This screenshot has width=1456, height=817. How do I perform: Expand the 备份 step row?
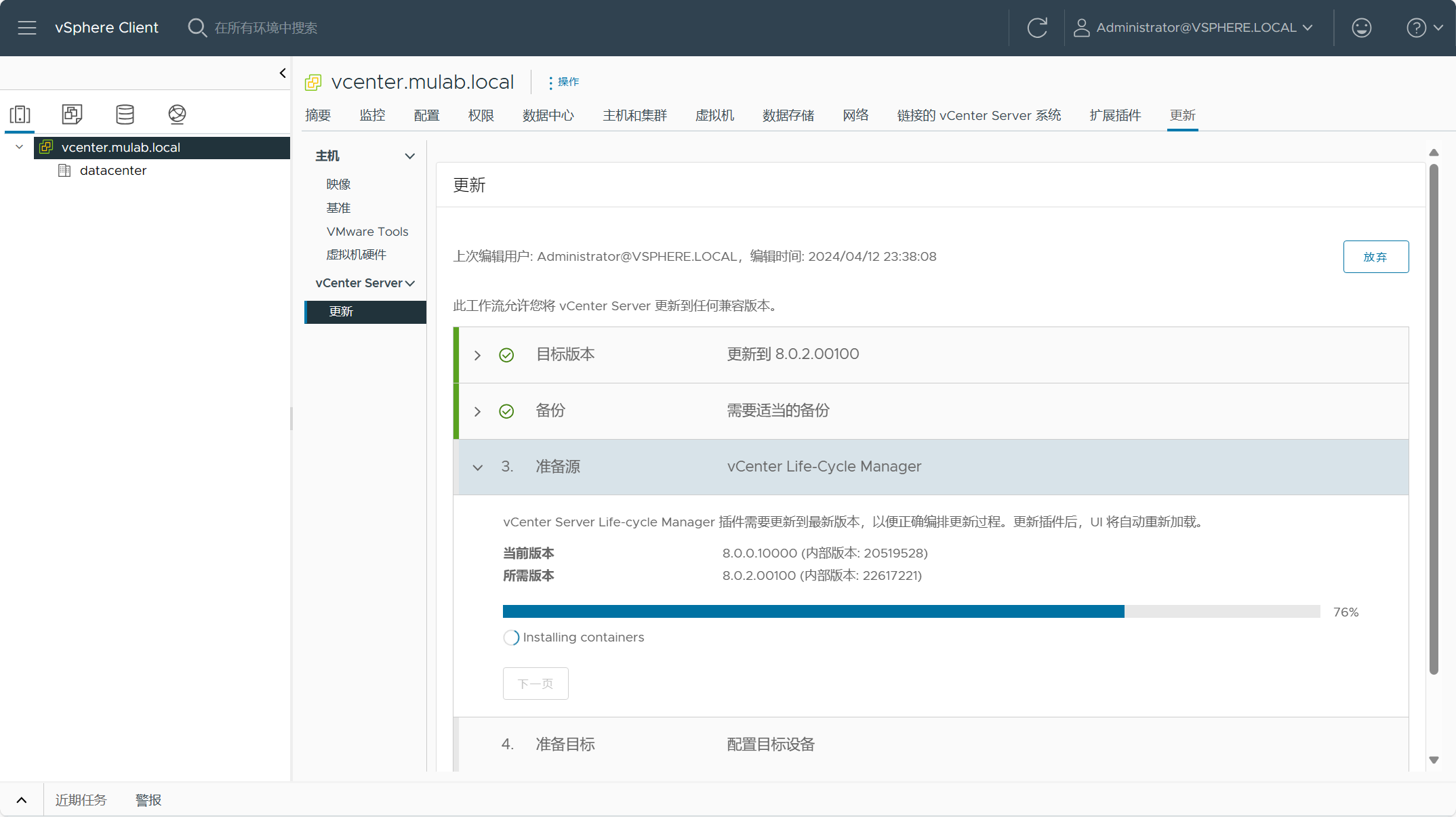pos(477,411)
